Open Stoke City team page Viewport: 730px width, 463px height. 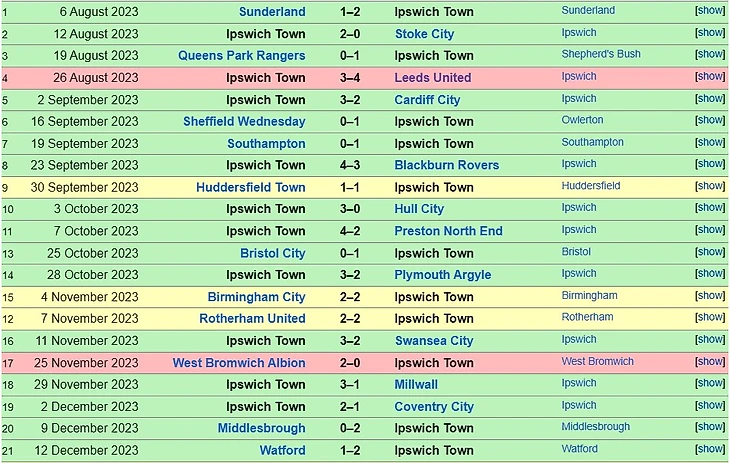point(424,34)
